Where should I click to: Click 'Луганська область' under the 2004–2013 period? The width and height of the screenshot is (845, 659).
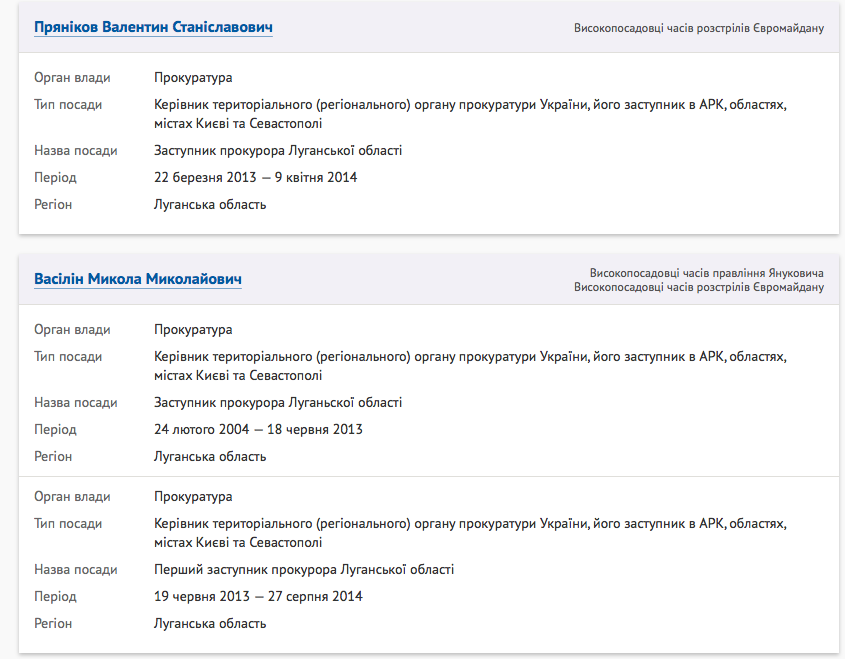[210, 457]
